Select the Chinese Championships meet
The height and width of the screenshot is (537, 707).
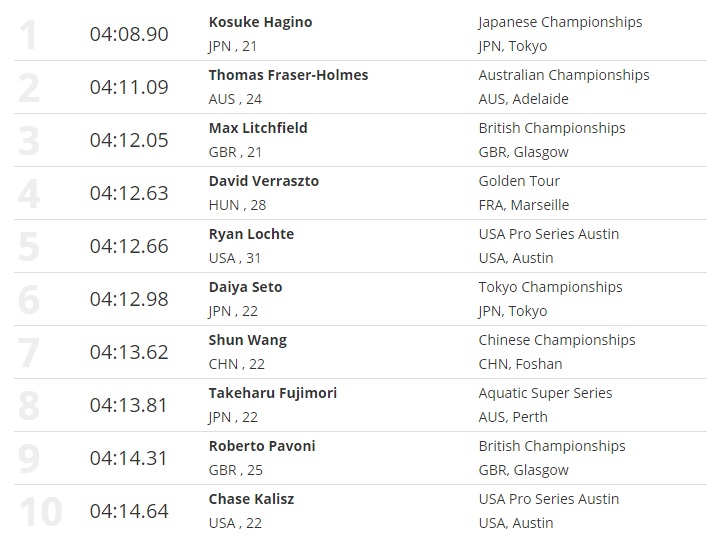[x=556, y=340]
